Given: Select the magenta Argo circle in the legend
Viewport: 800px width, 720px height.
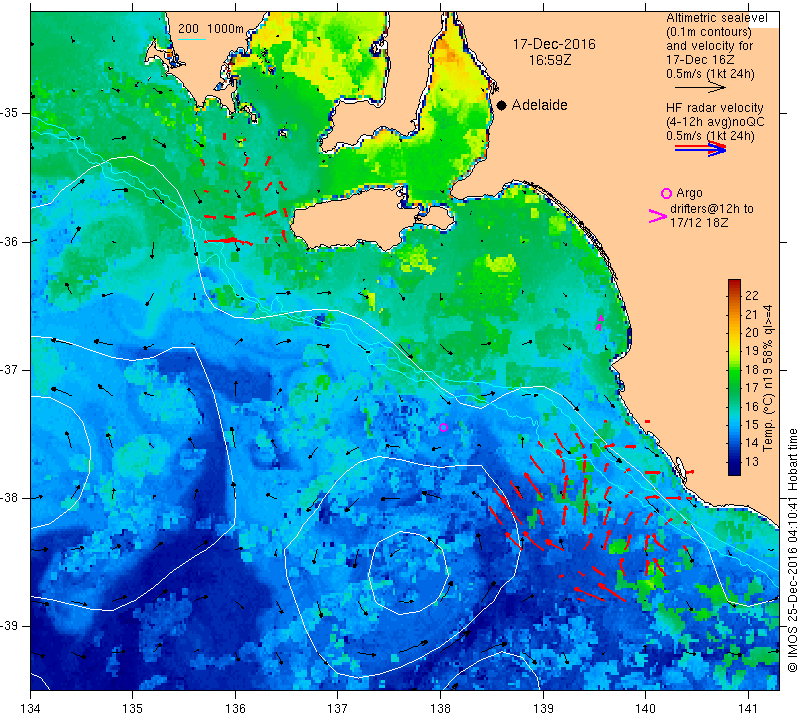Looking at the screenshot, I should pyautogui.click(x=666, y=193).
